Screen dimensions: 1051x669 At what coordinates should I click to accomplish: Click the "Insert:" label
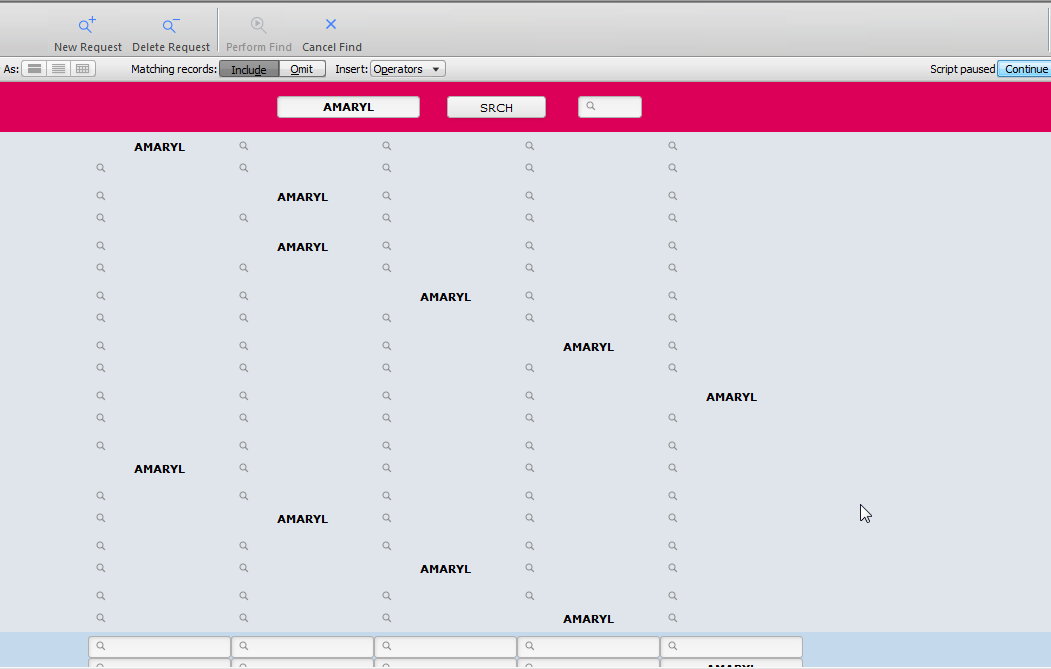351,69
